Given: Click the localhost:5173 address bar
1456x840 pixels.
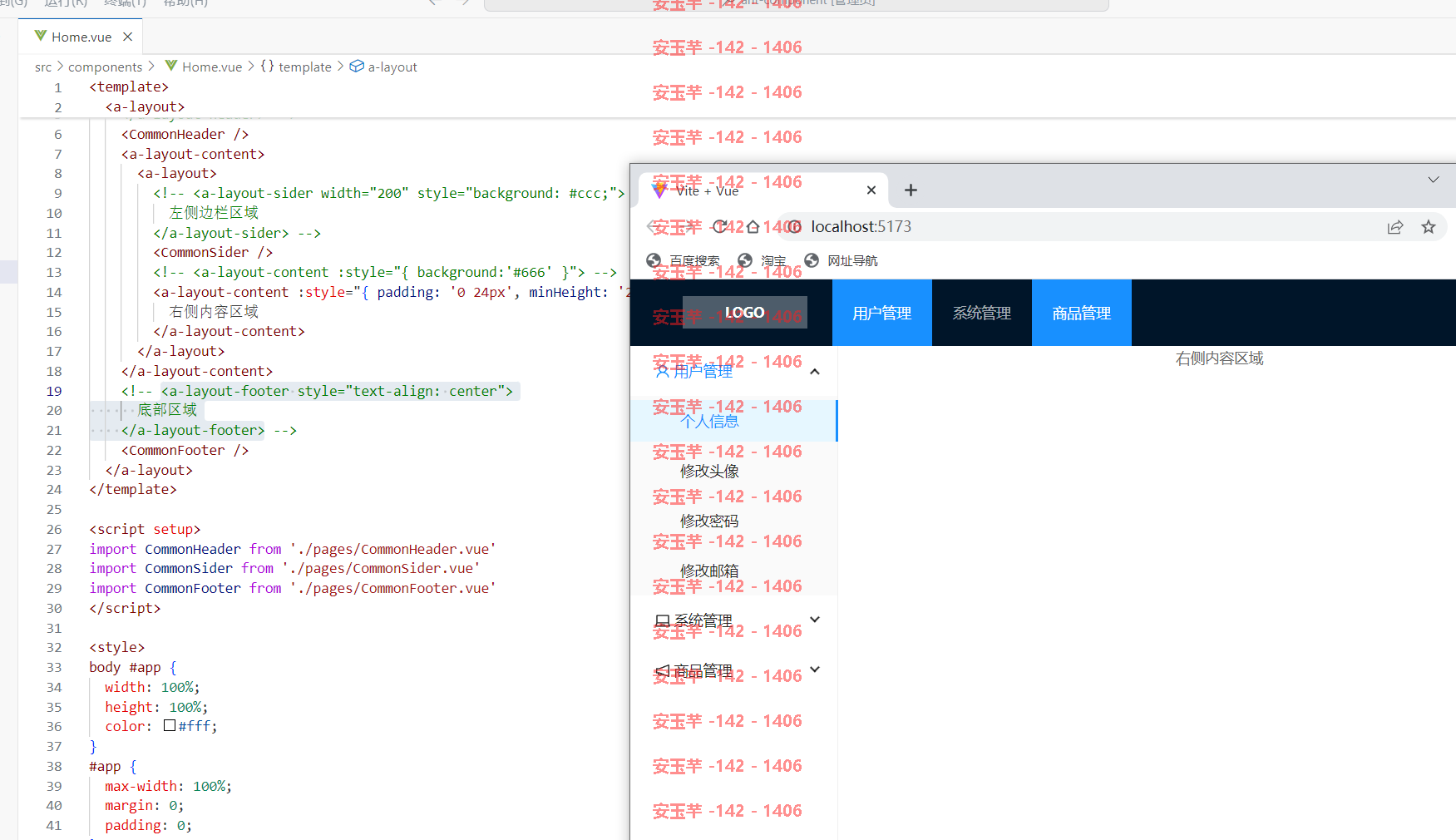Looking at the screenshot, I should tap(1081, 226).
